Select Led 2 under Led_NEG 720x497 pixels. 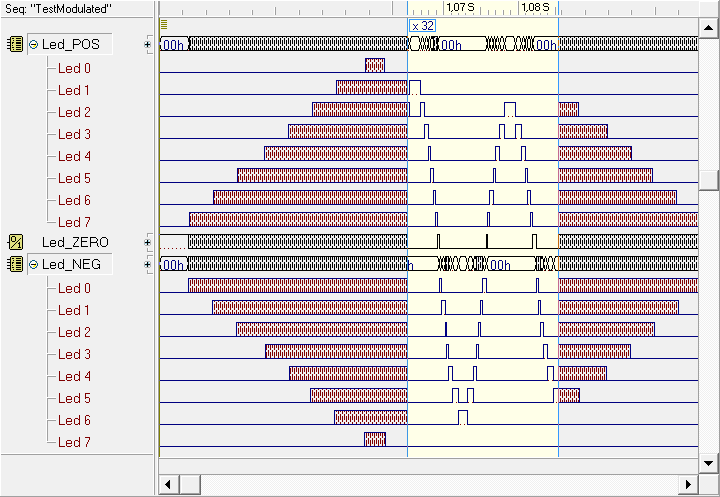point(74,333)
